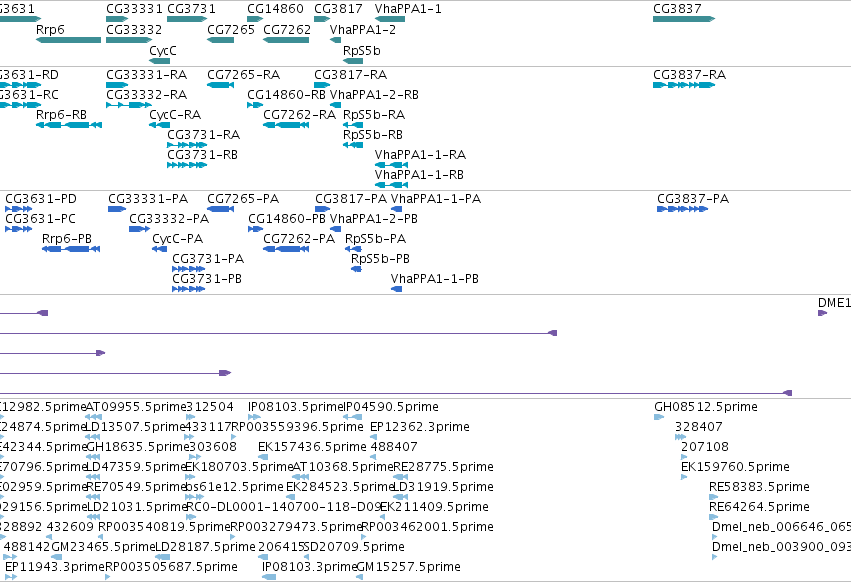Select the VhaPPA1-1 gene label
This screenshot has height=582, width=851.
408,9
